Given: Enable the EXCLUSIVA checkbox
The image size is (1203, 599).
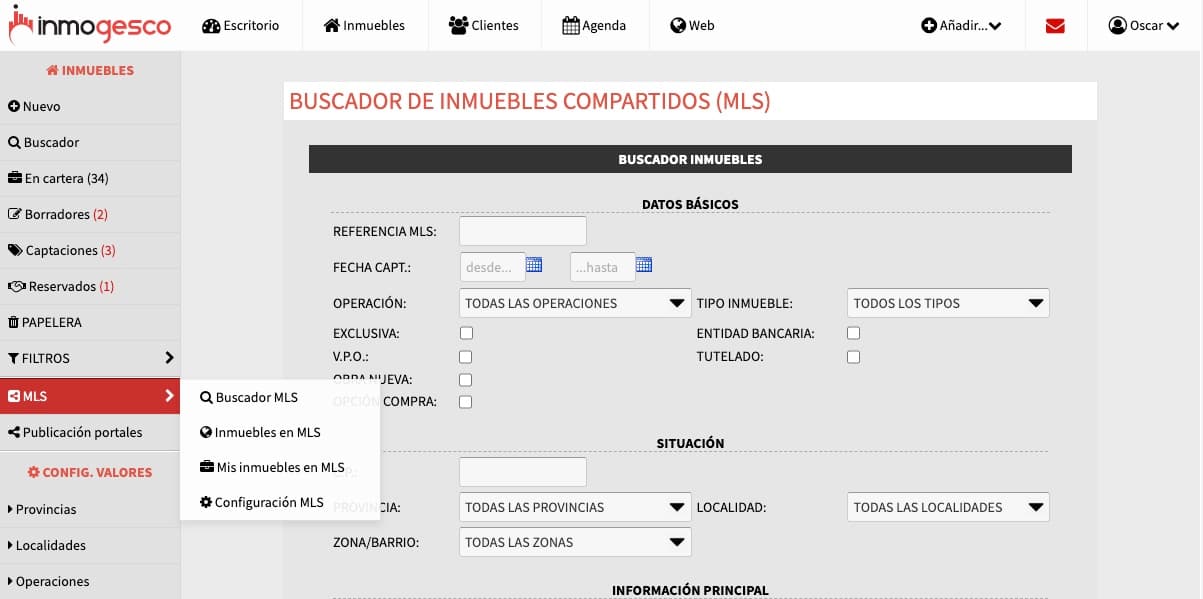Looking at the screenshot, I should tap(466, 333).
